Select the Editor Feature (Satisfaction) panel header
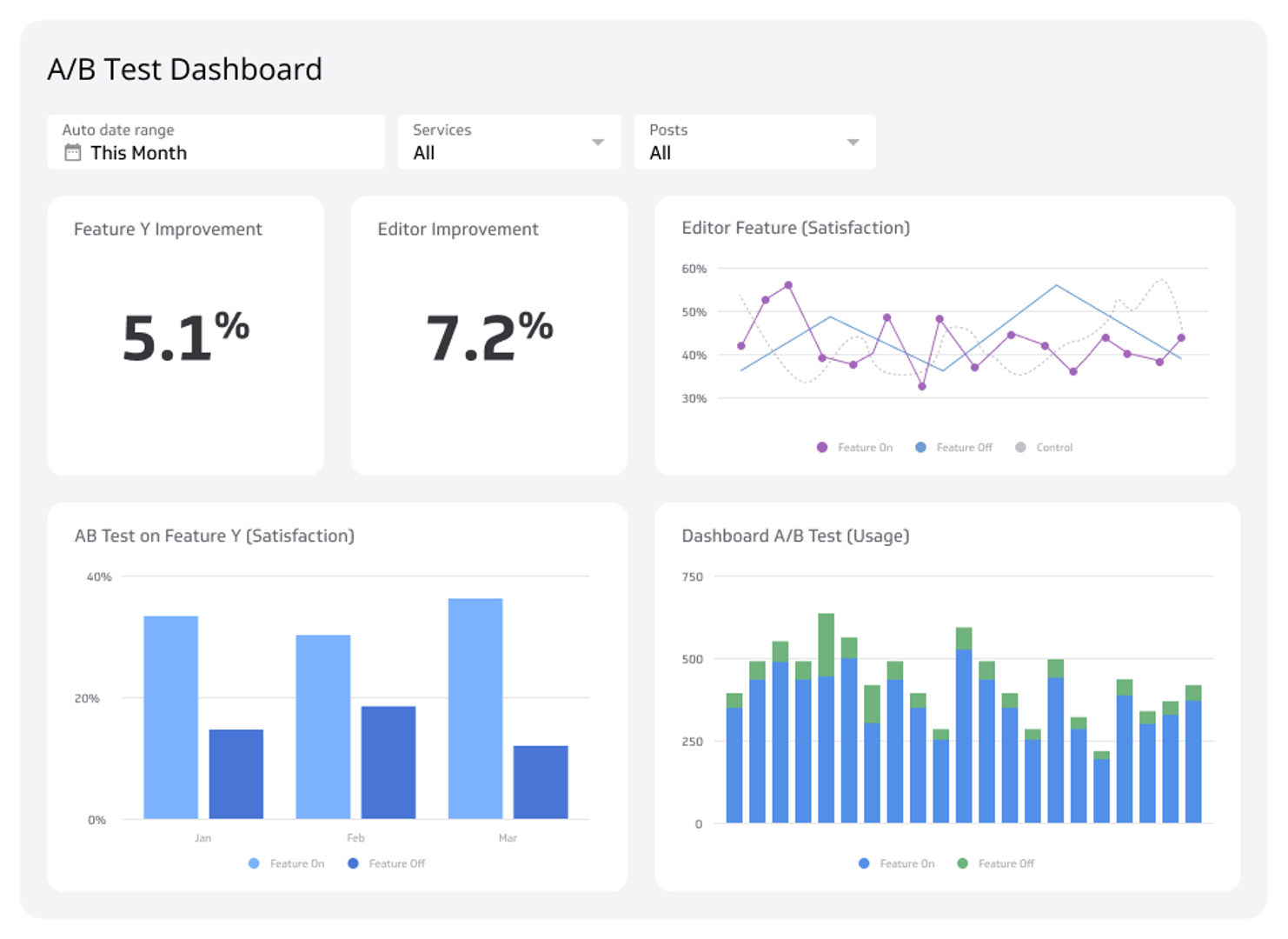Viewport: 1288px width, 939px height. 796,228
